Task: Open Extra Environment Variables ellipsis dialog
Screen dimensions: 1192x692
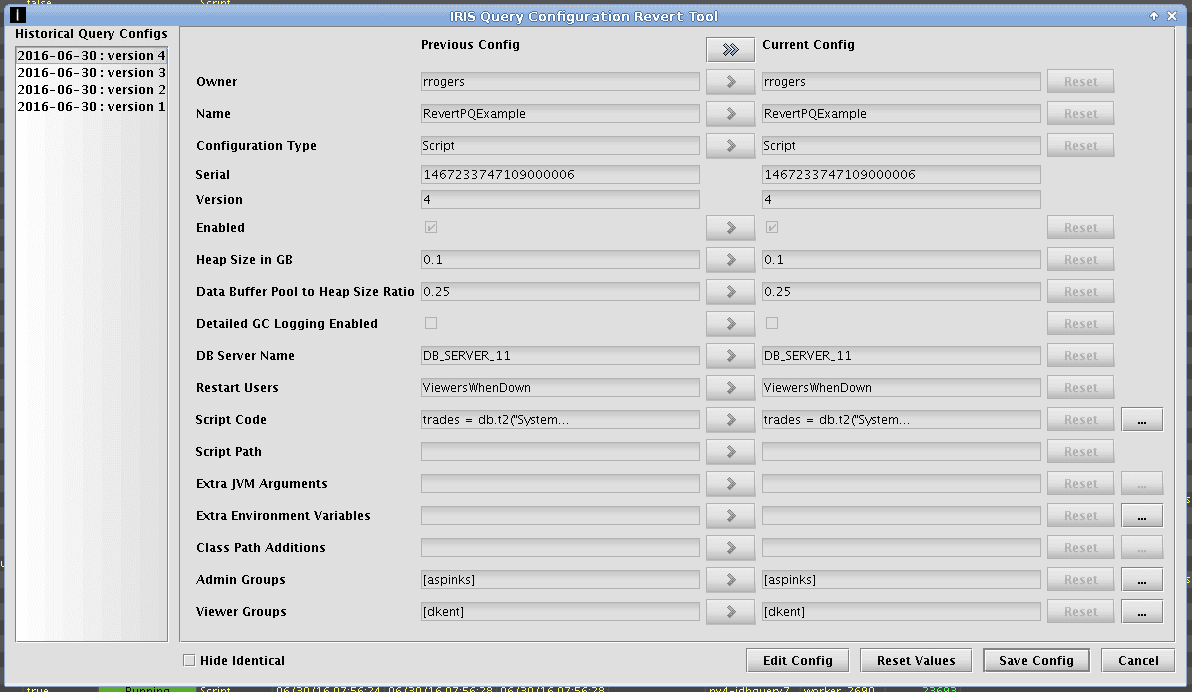Action: click(1141, 516)
